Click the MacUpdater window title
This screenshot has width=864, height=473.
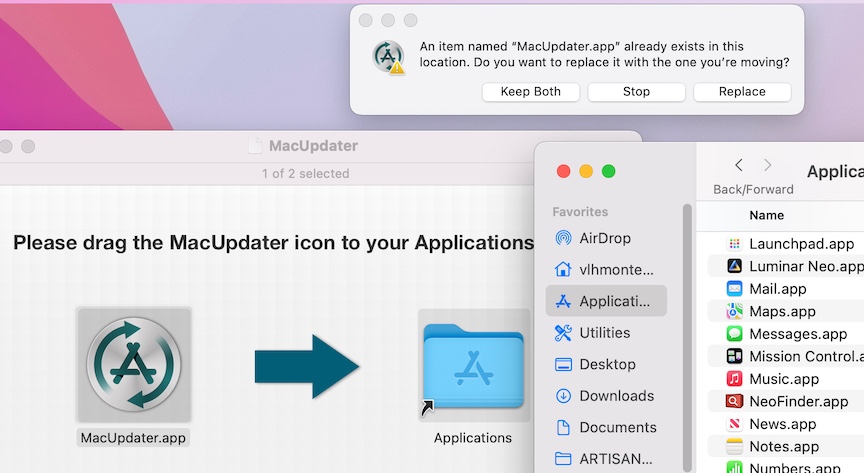(313, 146)
